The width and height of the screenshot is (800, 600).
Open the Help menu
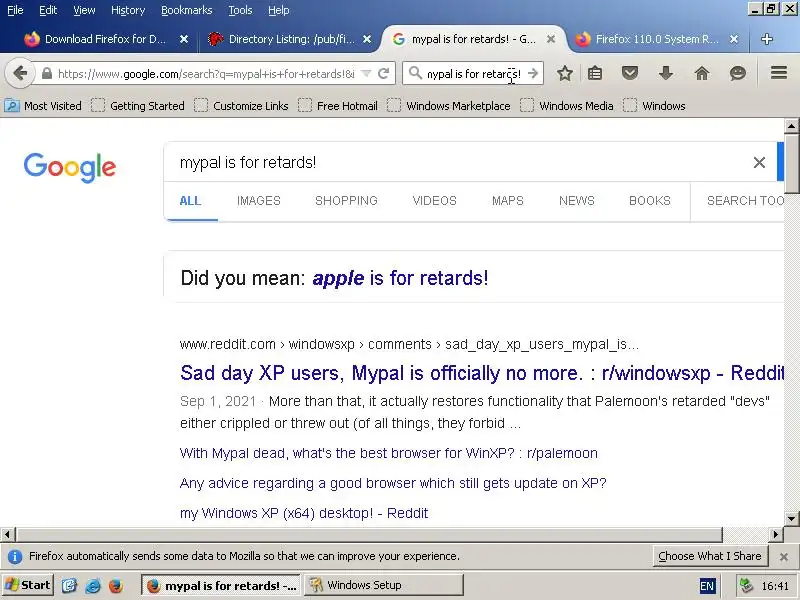coord(279,10)
